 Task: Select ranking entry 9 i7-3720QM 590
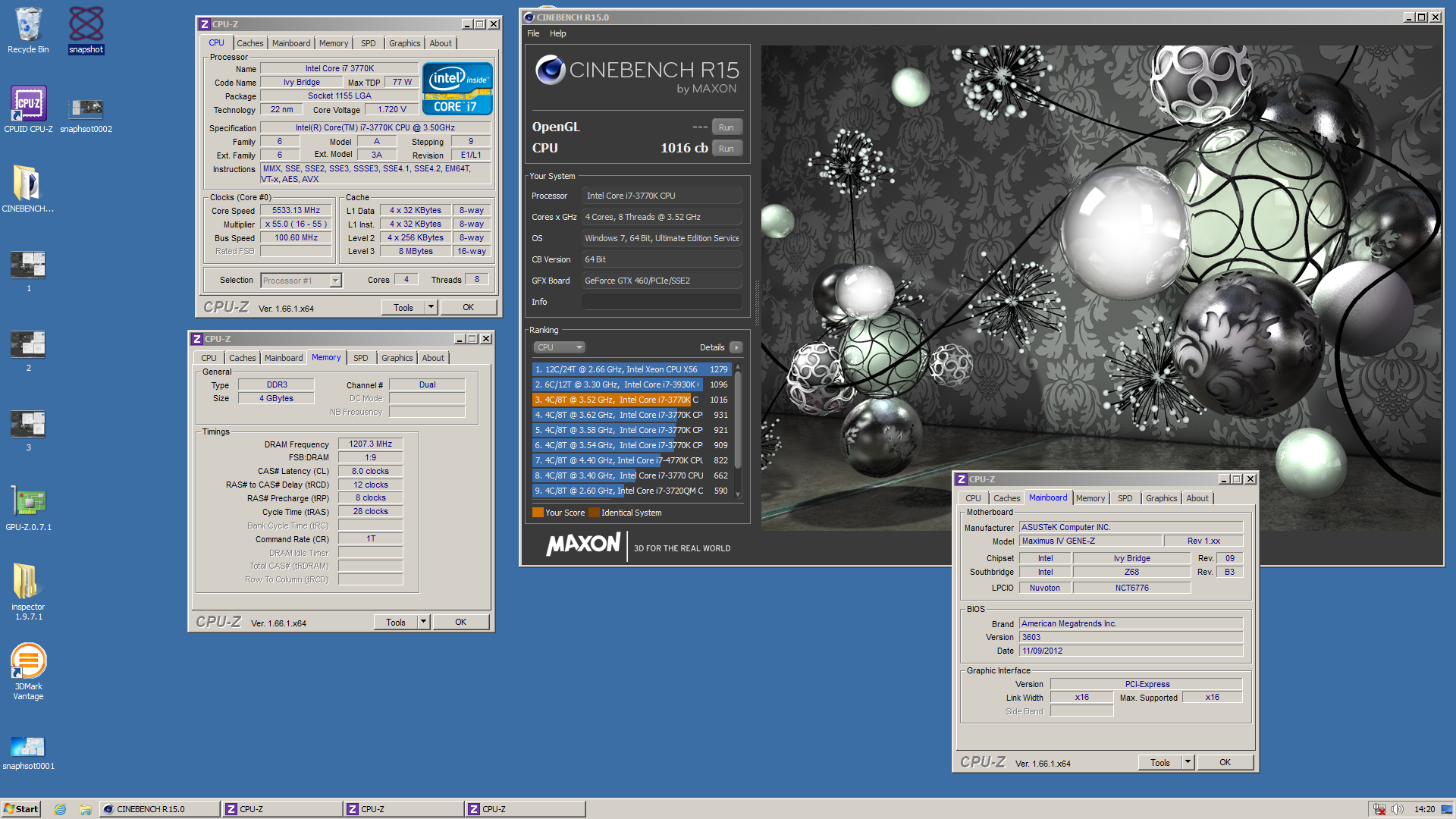[632, 491]
